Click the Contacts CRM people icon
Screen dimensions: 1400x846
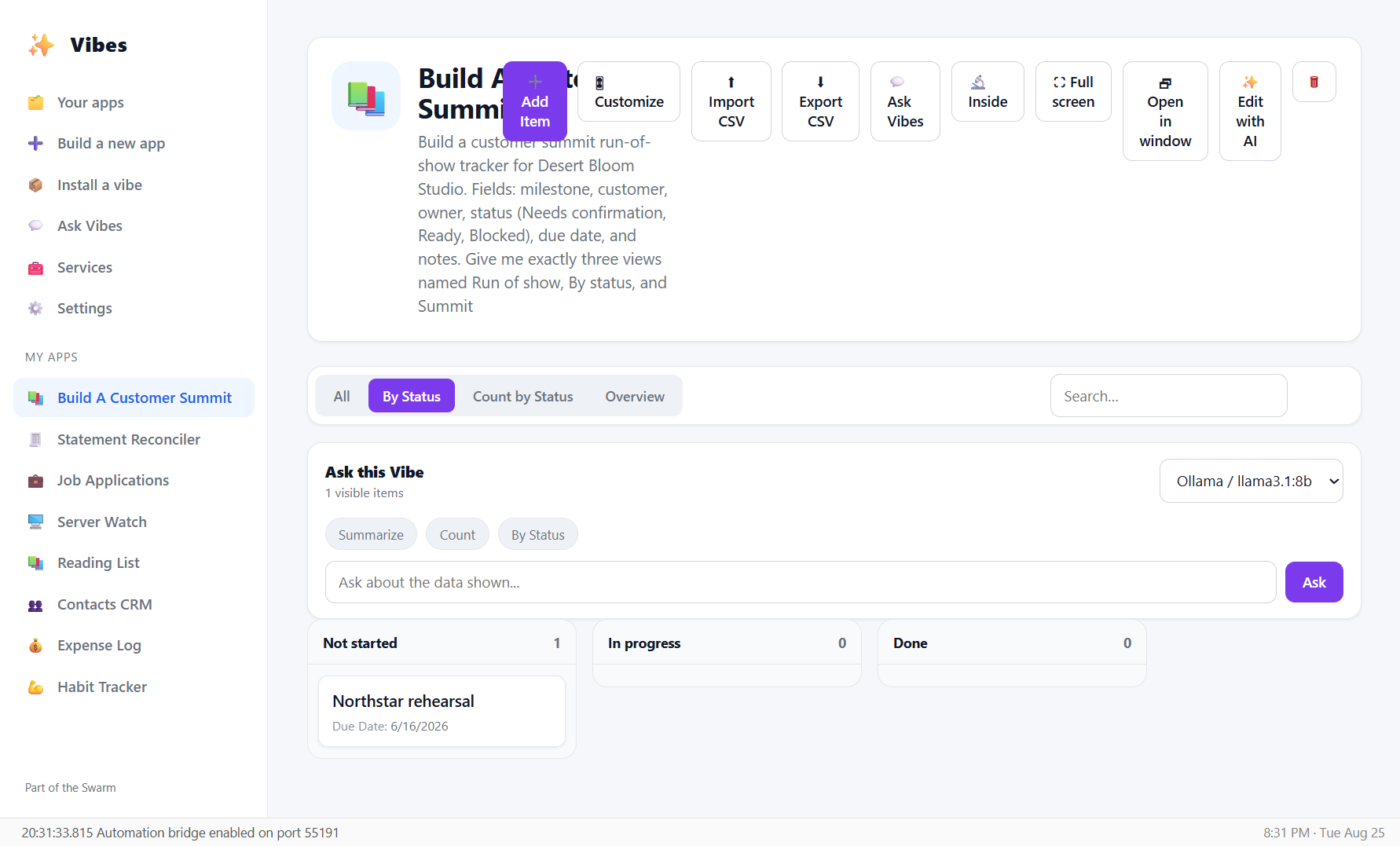[35, 605]
